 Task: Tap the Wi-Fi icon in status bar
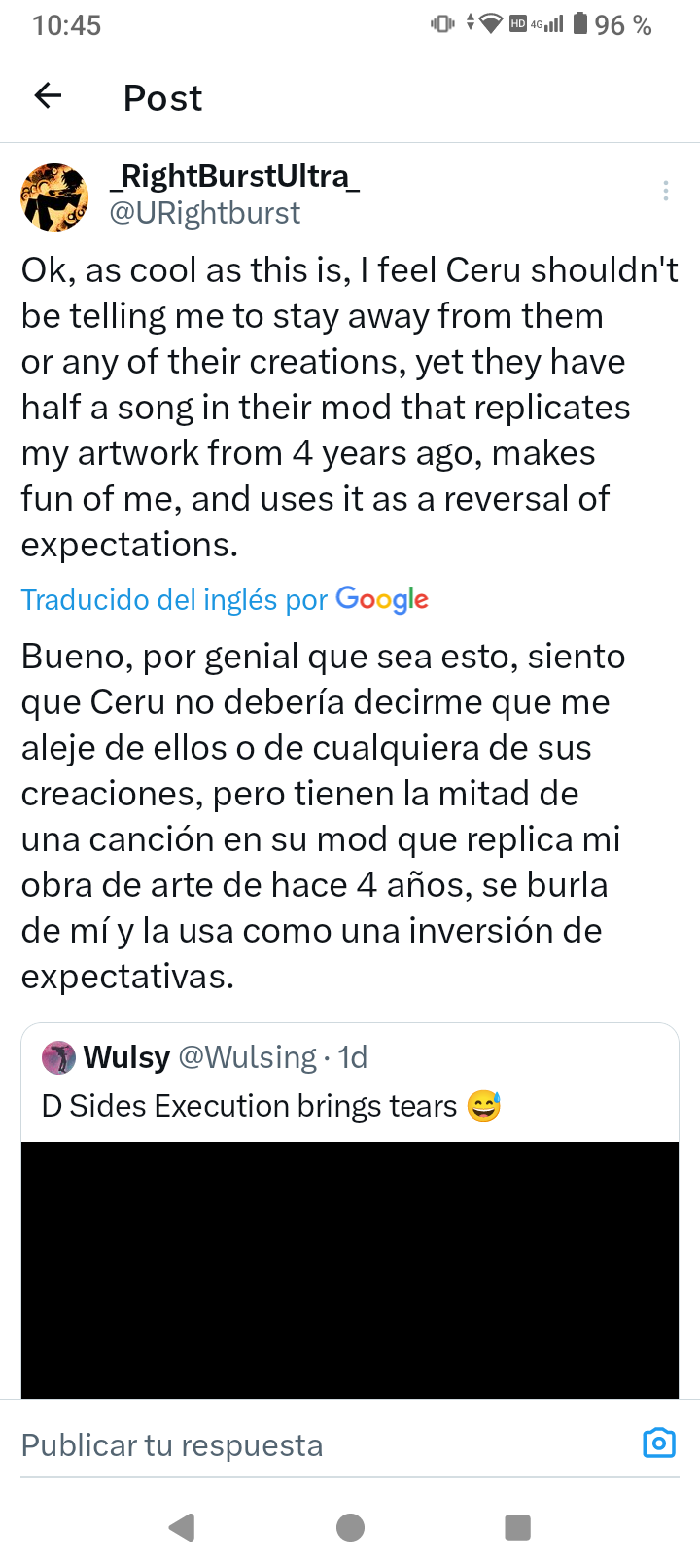click(x=491, y=23)
